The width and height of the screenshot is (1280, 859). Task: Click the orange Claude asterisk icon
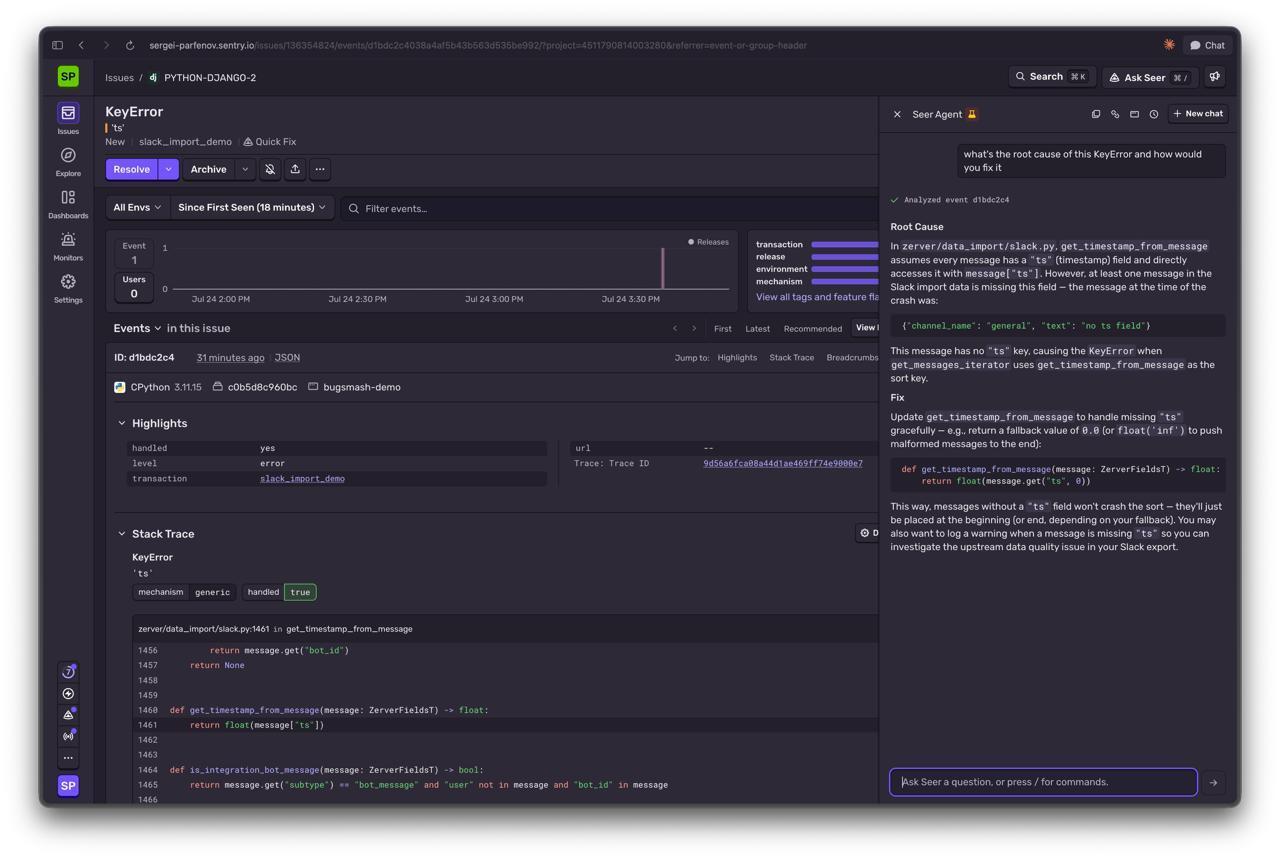pos(1169,45)
